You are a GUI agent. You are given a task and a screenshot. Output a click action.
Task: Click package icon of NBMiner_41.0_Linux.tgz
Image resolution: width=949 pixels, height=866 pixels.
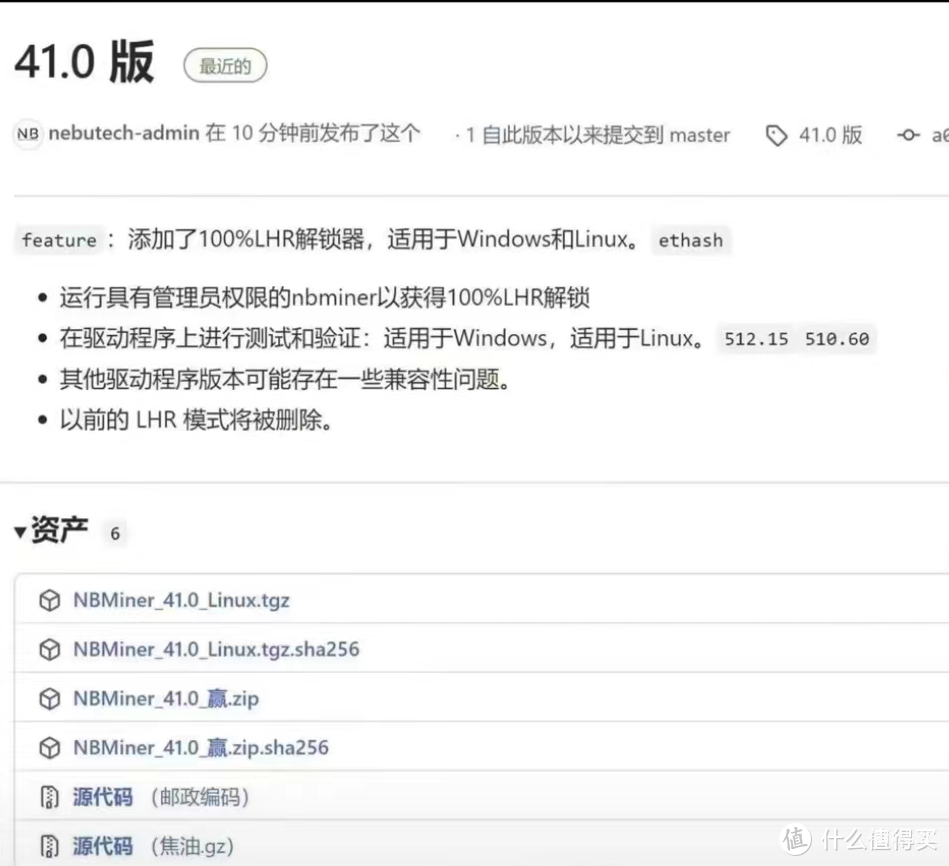click(50, 600)
